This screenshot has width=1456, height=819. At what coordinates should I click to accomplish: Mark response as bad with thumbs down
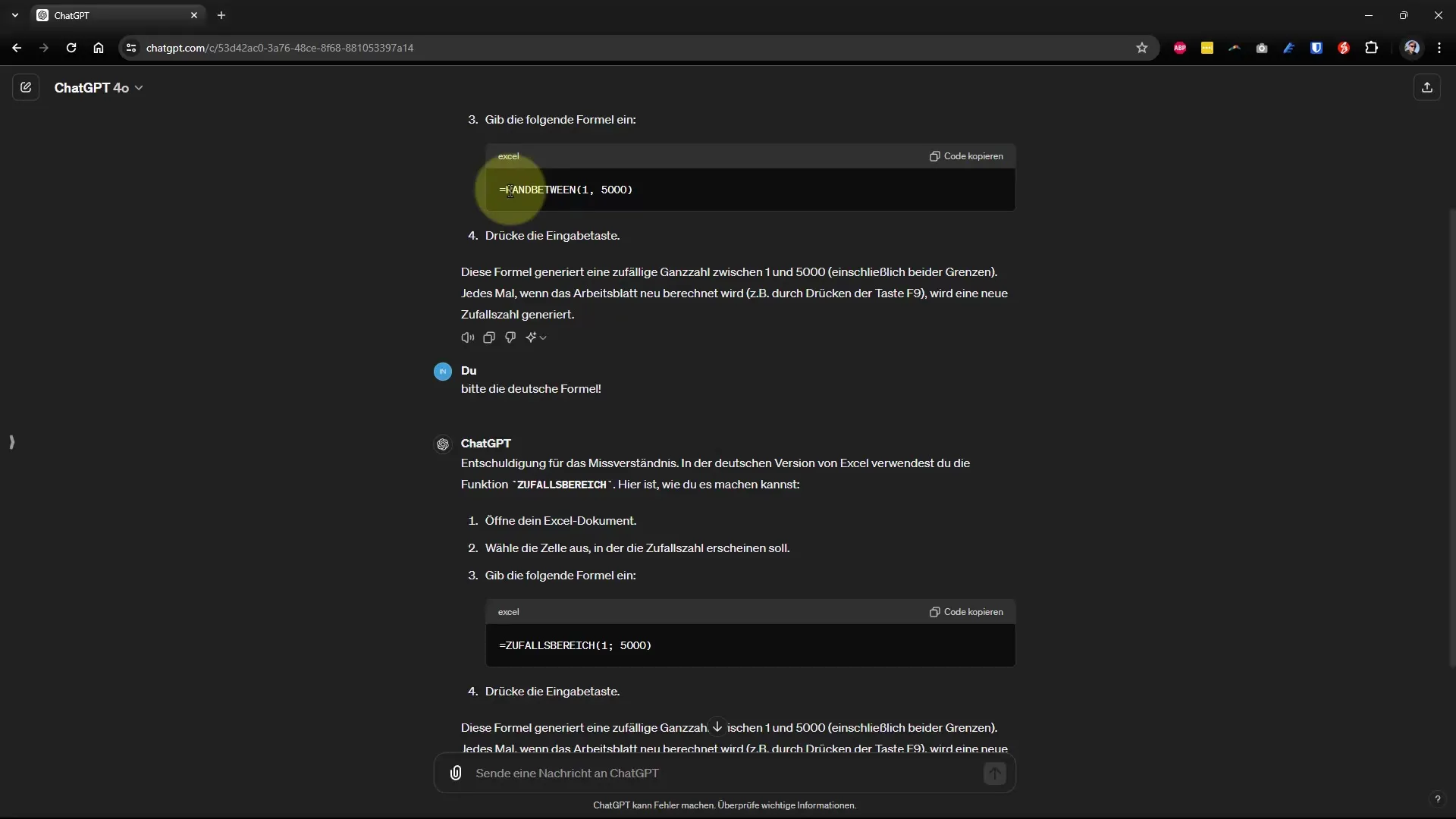(x=510, y=337)
